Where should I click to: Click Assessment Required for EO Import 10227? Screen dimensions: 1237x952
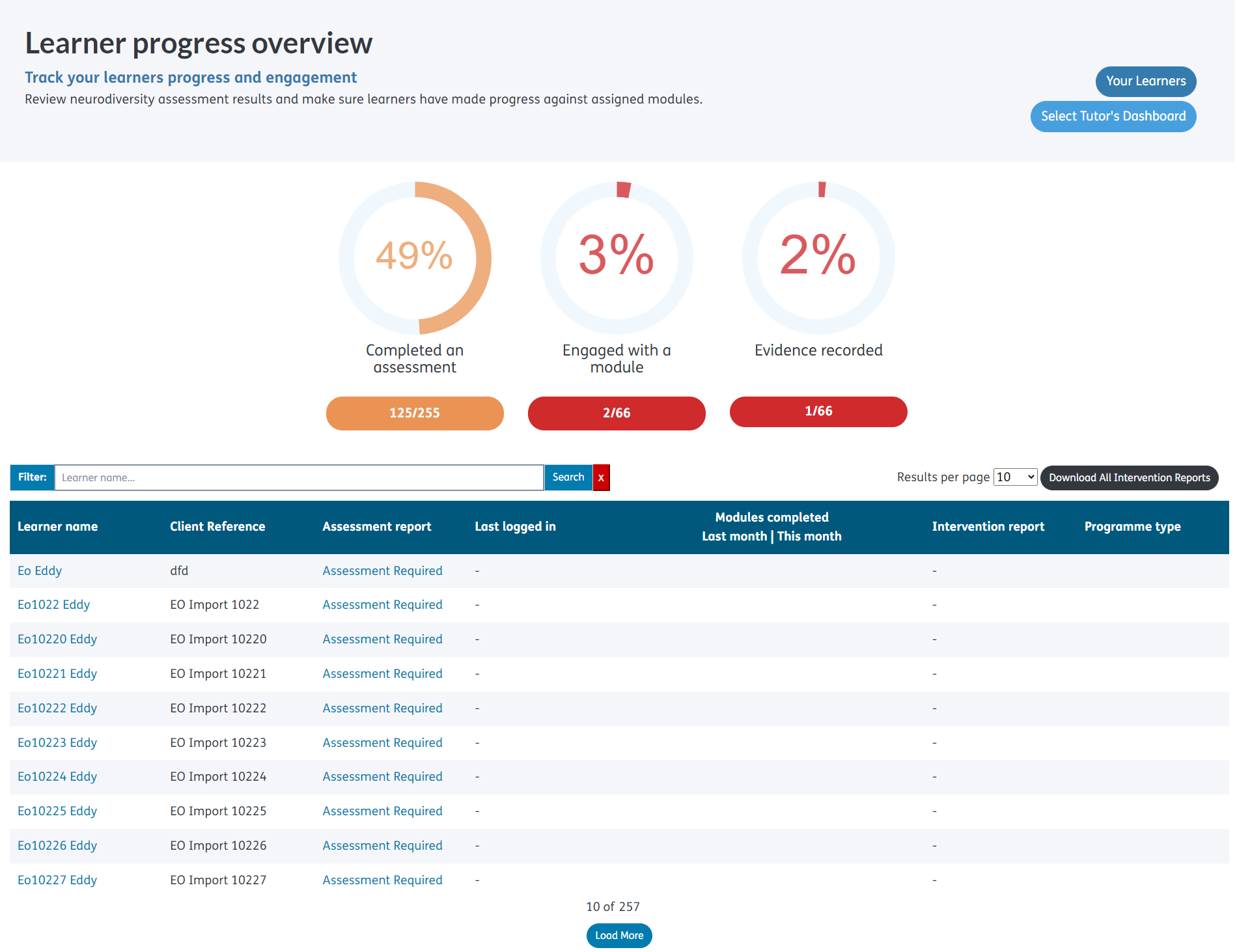point(382,880)
